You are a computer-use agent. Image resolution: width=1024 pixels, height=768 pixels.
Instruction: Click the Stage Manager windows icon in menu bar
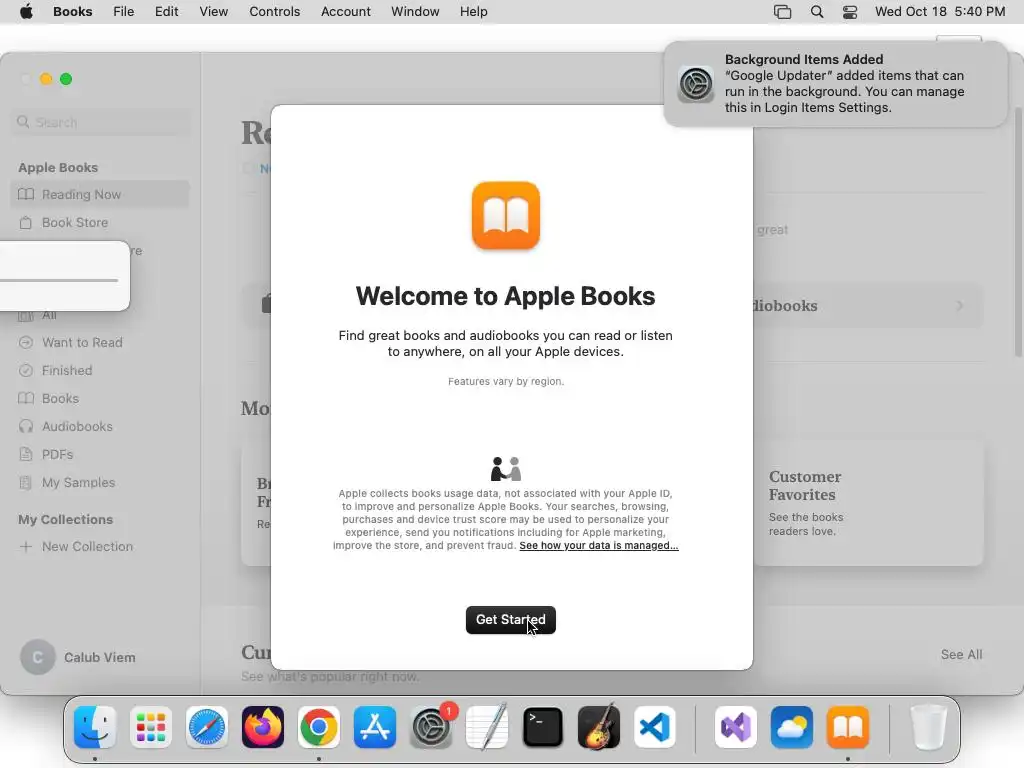[782, 12]
